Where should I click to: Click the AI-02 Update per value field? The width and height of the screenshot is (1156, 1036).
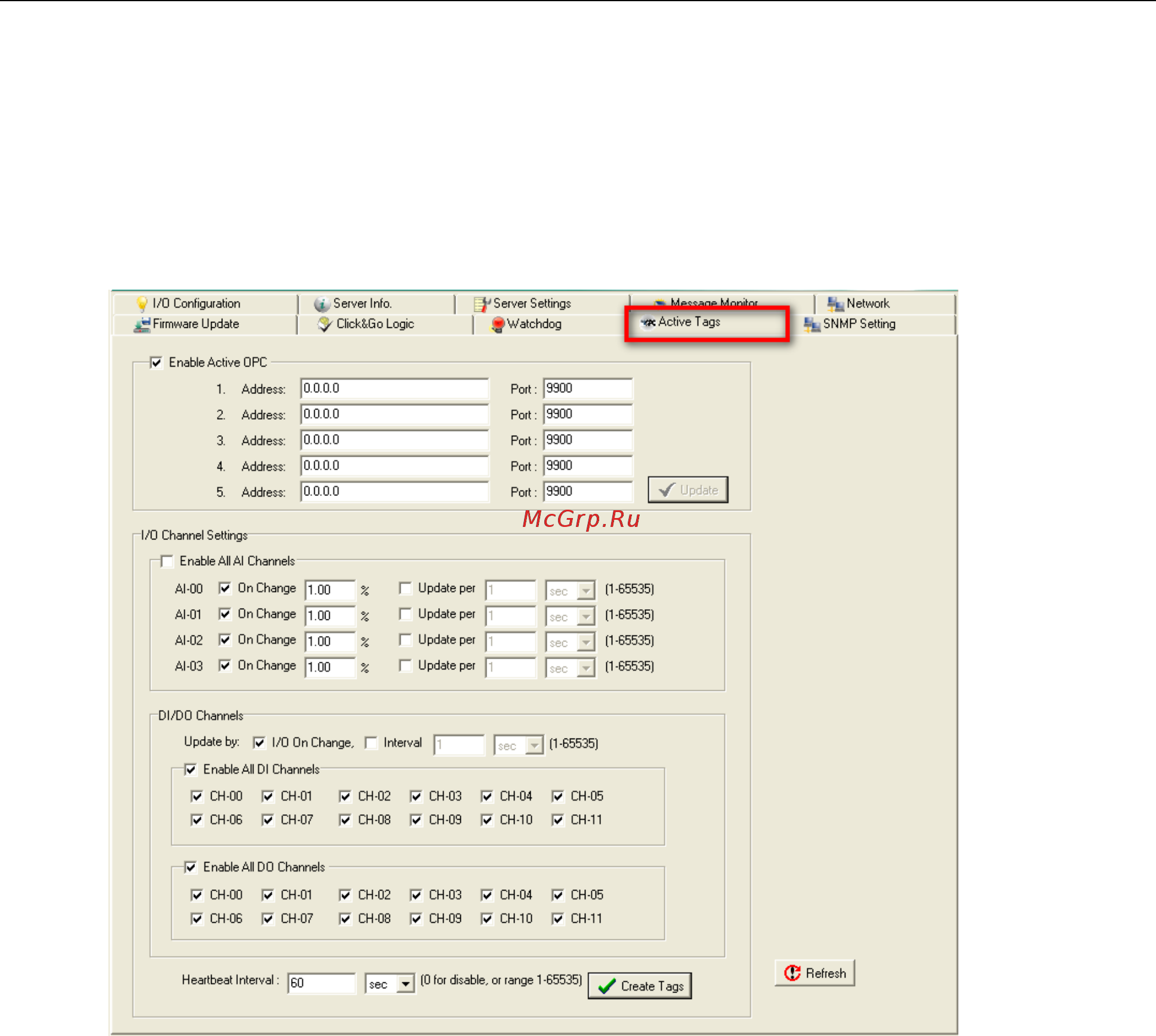[x=511, y=642]
